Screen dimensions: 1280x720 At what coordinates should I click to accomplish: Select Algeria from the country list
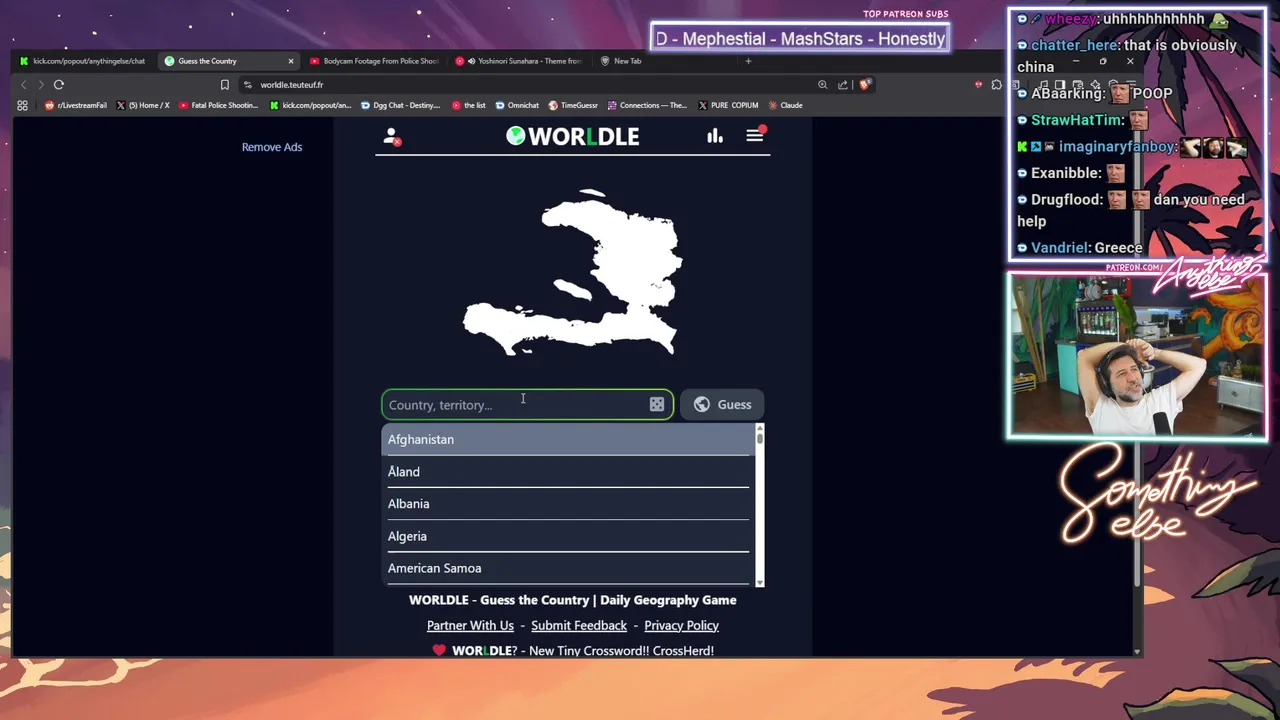pos(568,536)
